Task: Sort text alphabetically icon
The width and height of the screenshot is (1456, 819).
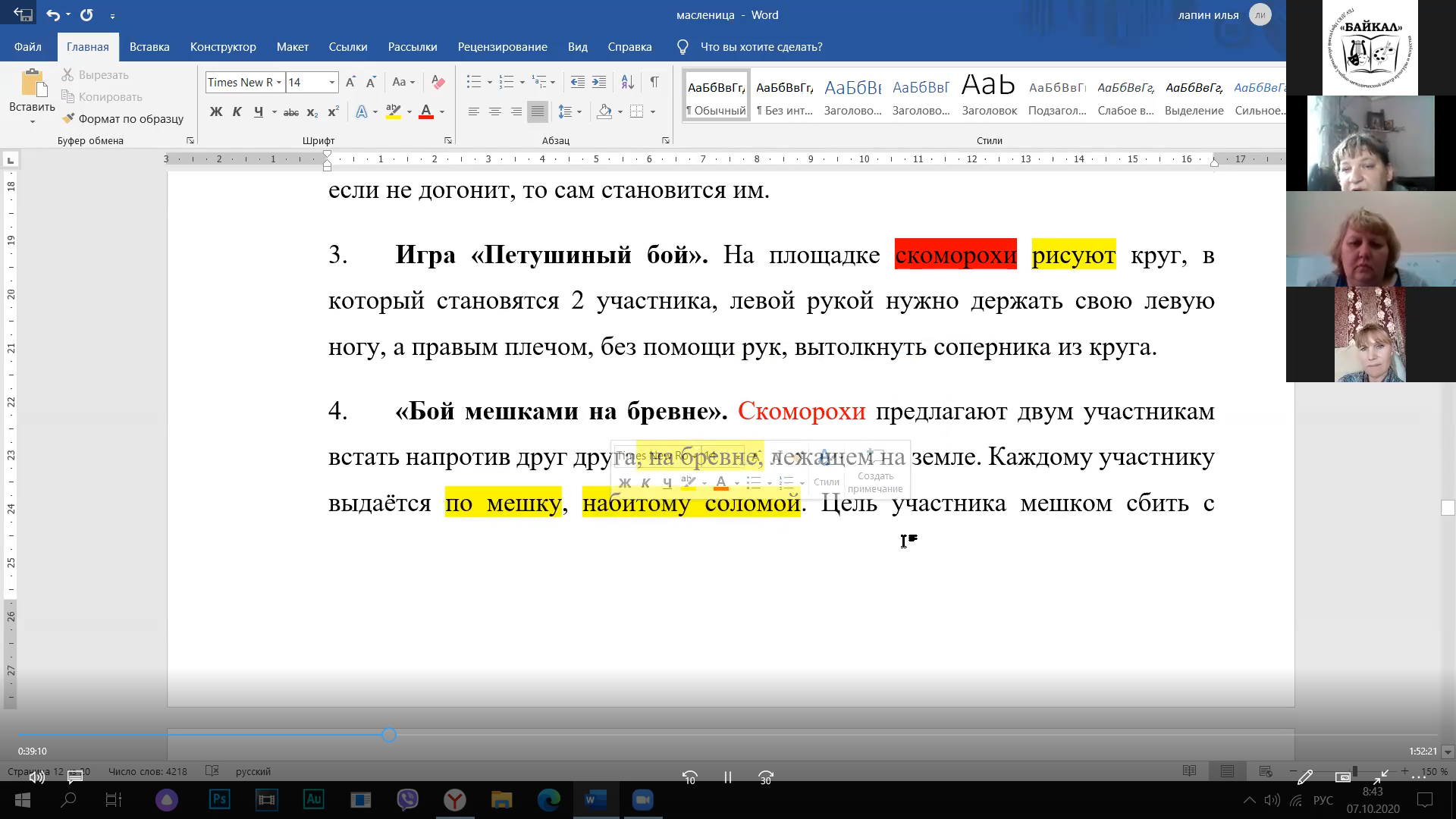Action: click(627, 82)
